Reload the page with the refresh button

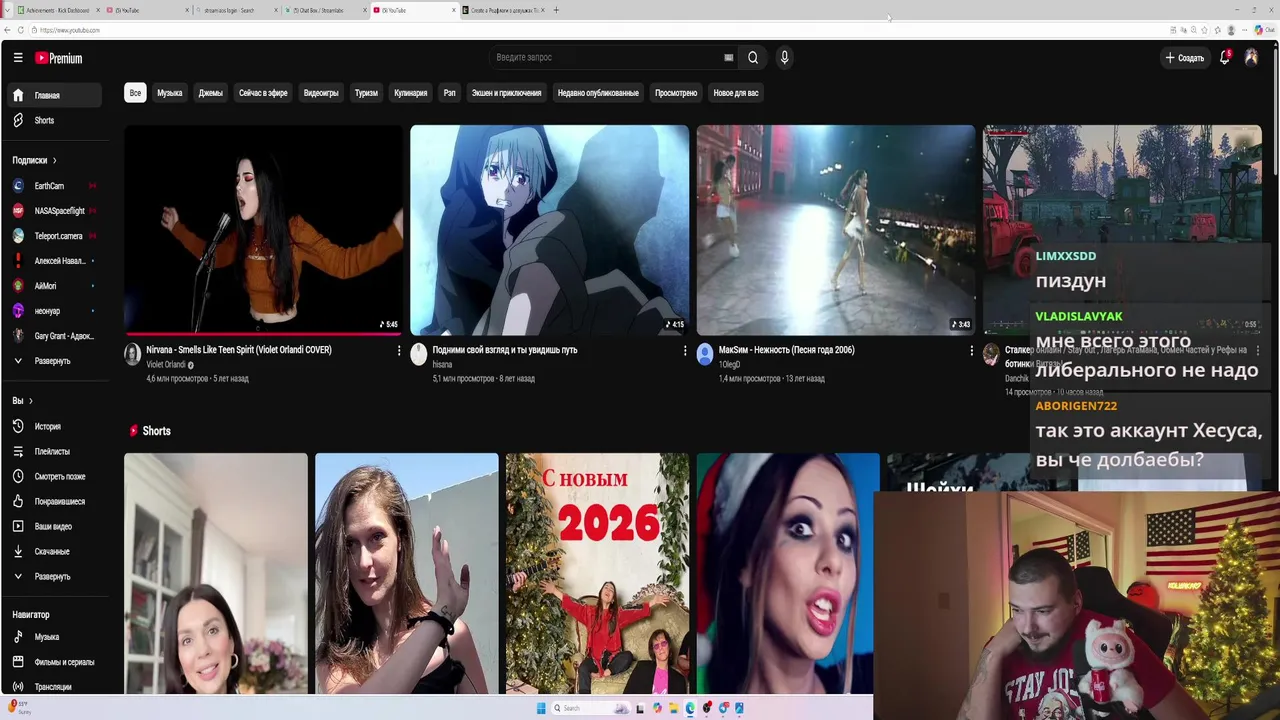(x=20, y=30)
